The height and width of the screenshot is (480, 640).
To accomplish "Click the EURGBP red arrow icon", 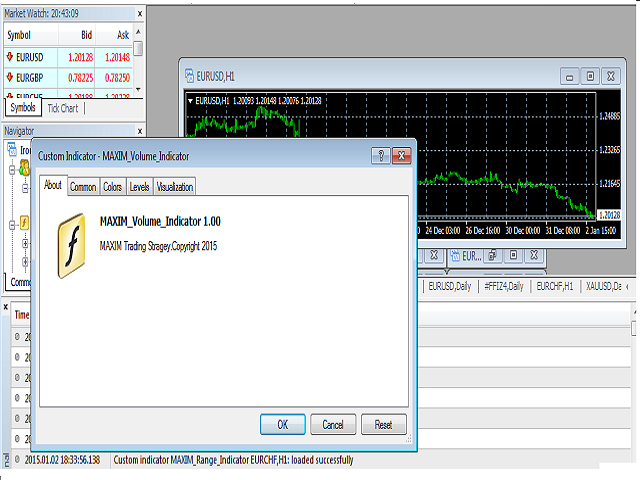I will [10, 77].
